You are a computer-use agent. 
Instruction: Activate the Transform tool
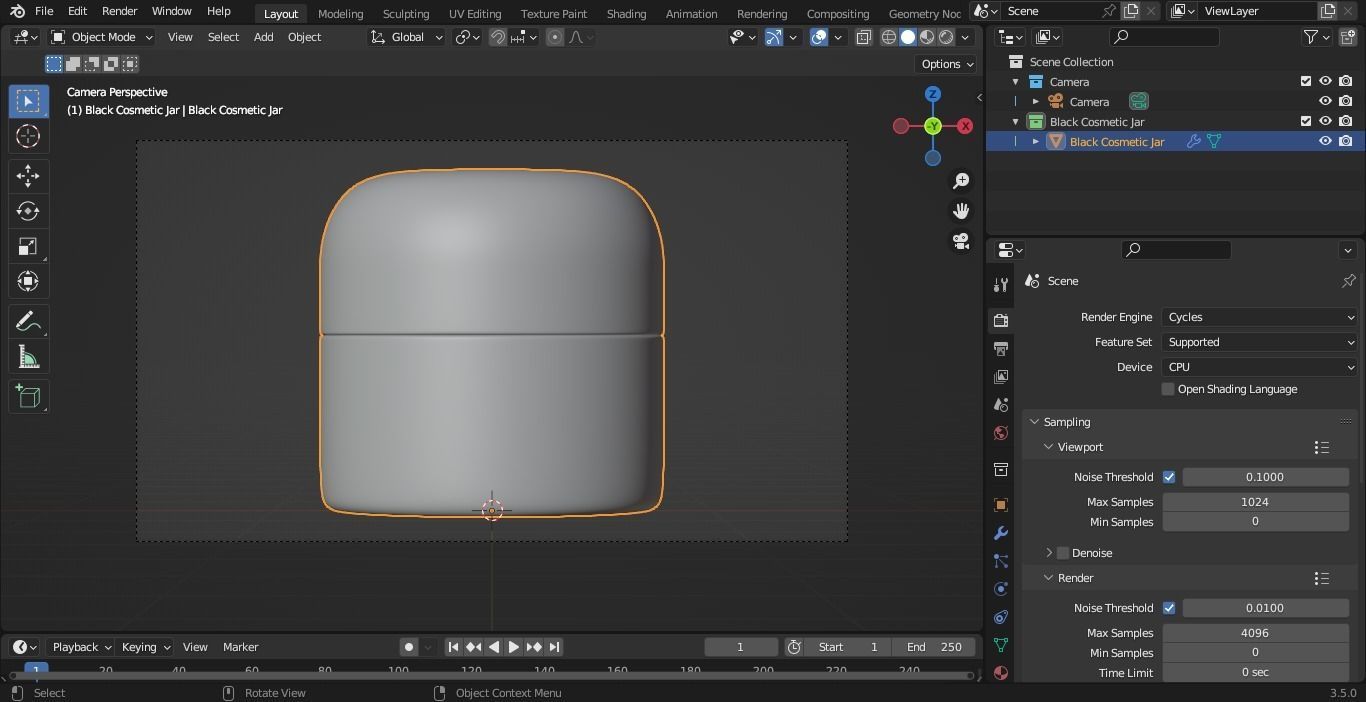coord(28,281)
